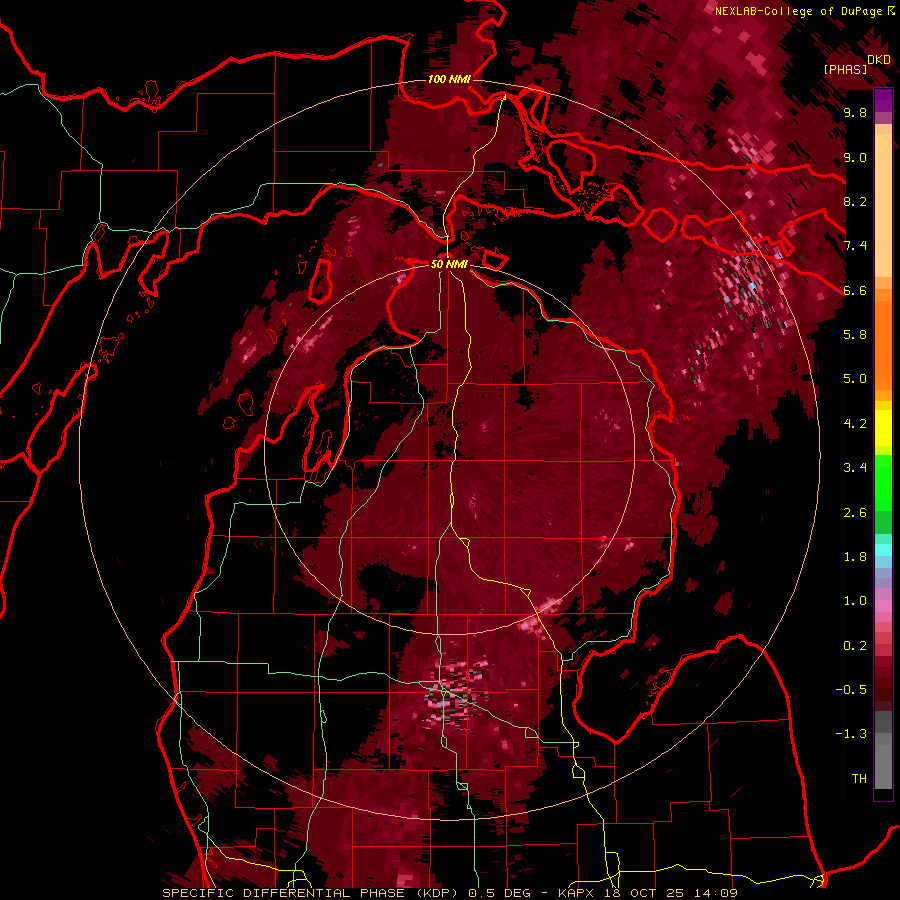This screenshot has width=900, height=900.
Task: Click the 5.0 value on color scale
Action: (855, 379)
